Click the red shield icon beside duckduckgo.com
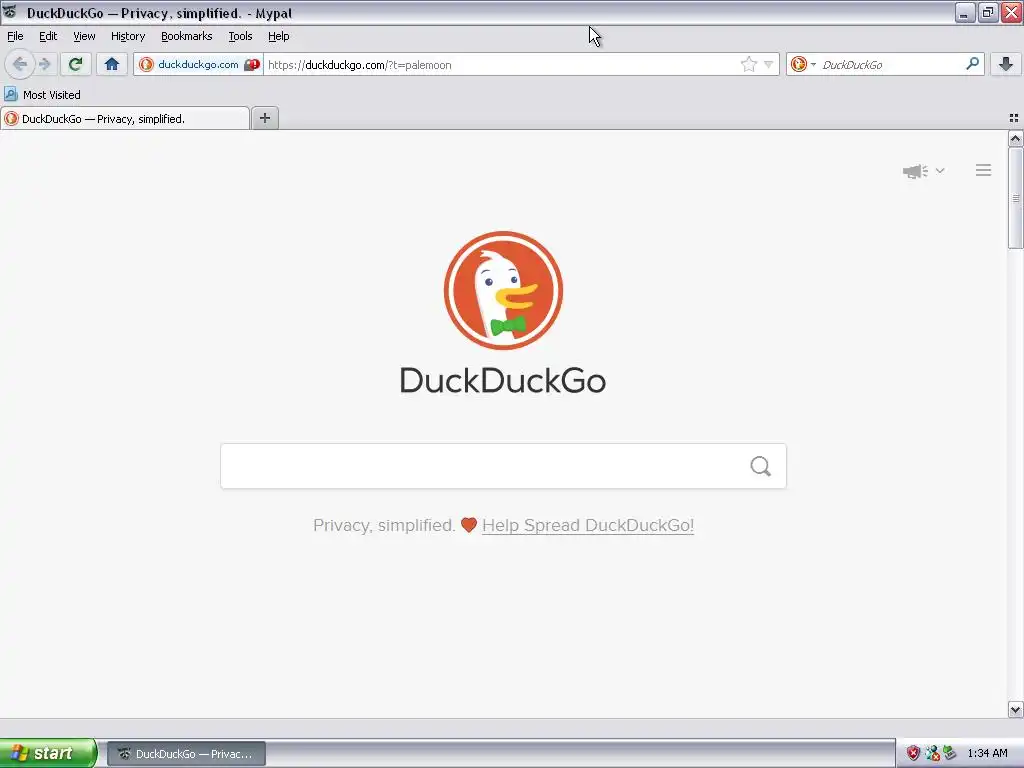The width and height of the screenshot is (1024, 768). (252, 65)
